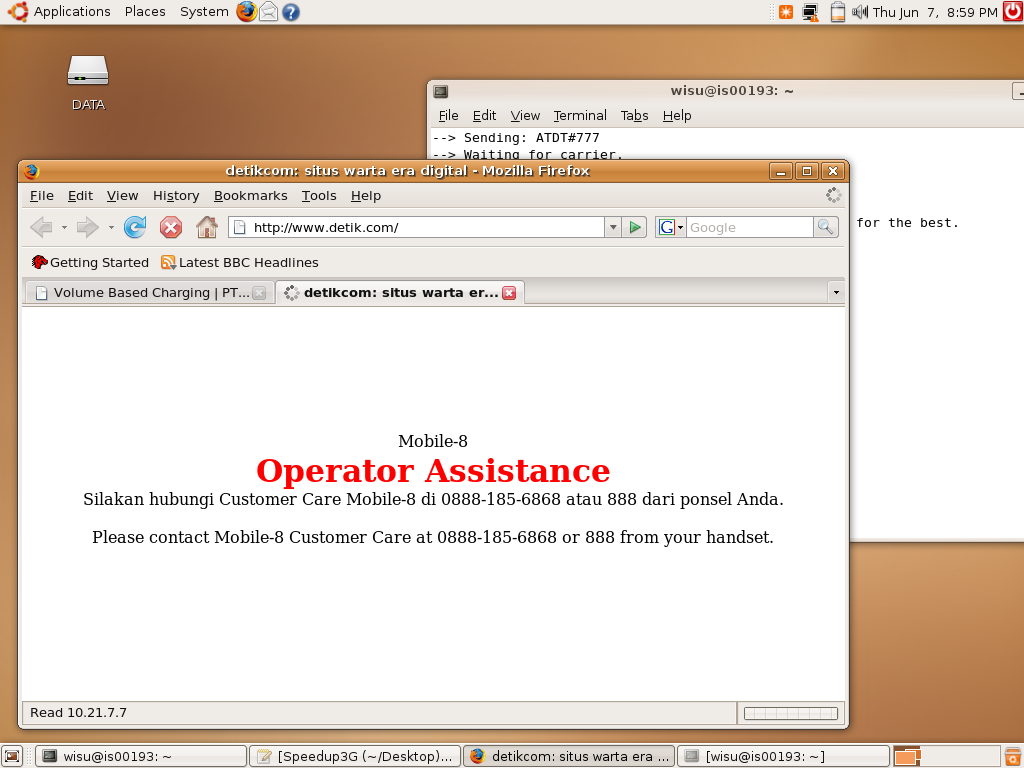Viewport: 1024px width, 768px height.
Task: Click the Firefox URL address field
Action: 418,227
